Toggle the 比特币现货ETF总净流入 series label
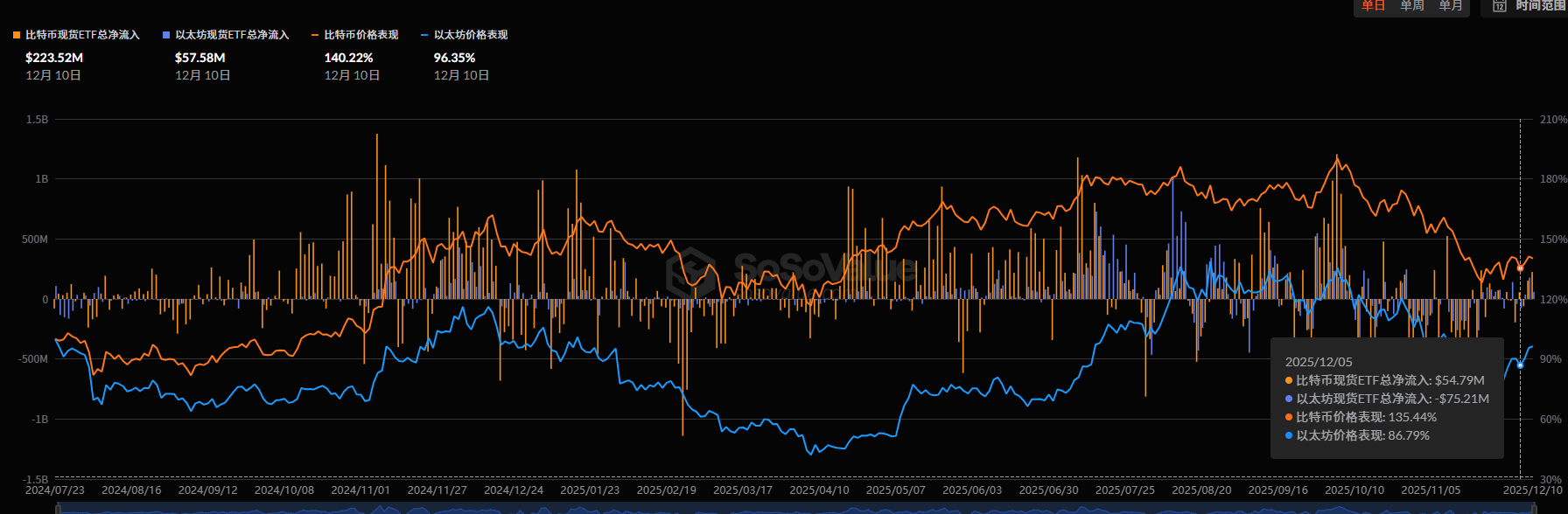This screenshot has width=1568, height=514. (82, 35)
